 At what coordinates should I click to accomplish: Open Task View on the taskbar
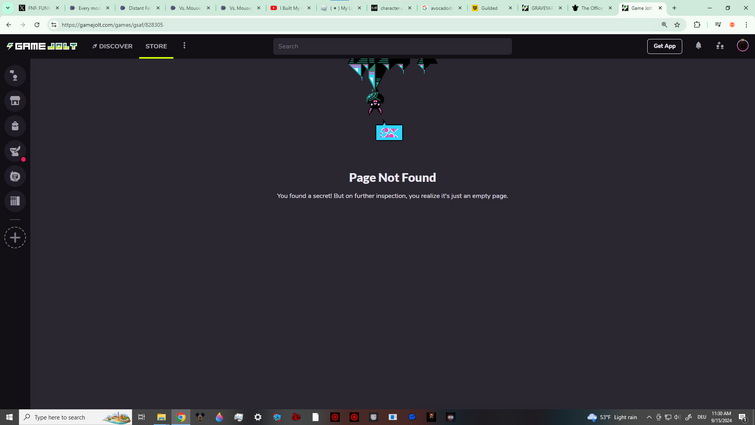point(142,417)
